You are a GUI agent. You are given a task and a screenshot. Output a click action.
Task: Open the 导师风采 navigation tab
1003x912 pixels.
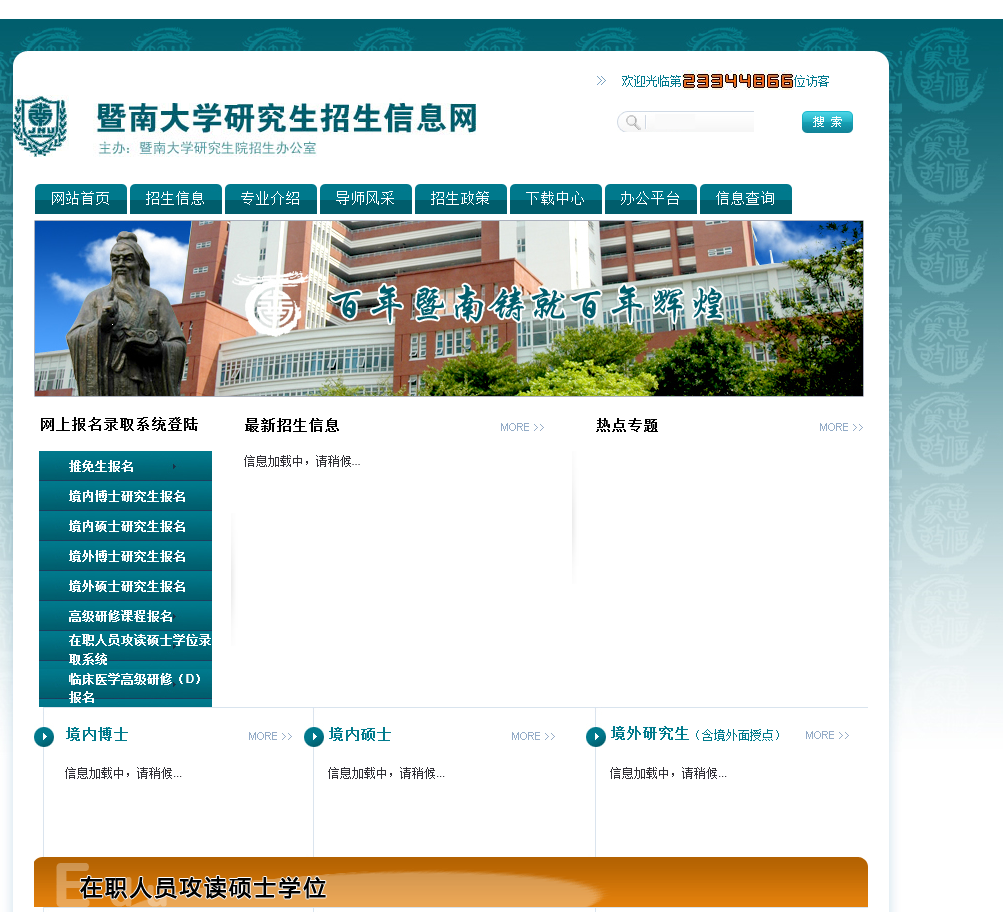(x=365, y=199)
